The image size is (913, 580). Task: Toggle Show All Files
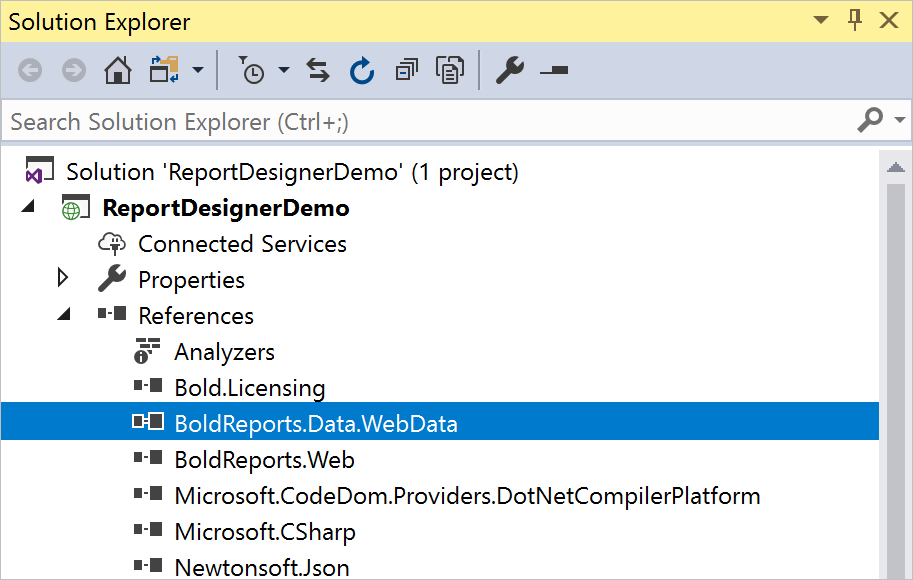450,70
